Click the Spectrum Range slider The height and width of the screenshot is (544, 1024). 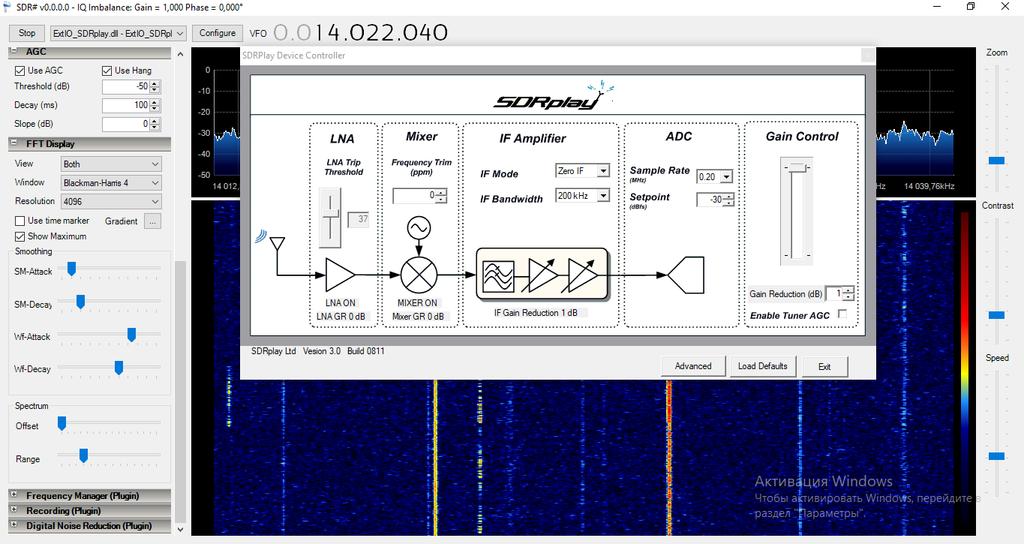pyautogui.click(x=84, y=455)
